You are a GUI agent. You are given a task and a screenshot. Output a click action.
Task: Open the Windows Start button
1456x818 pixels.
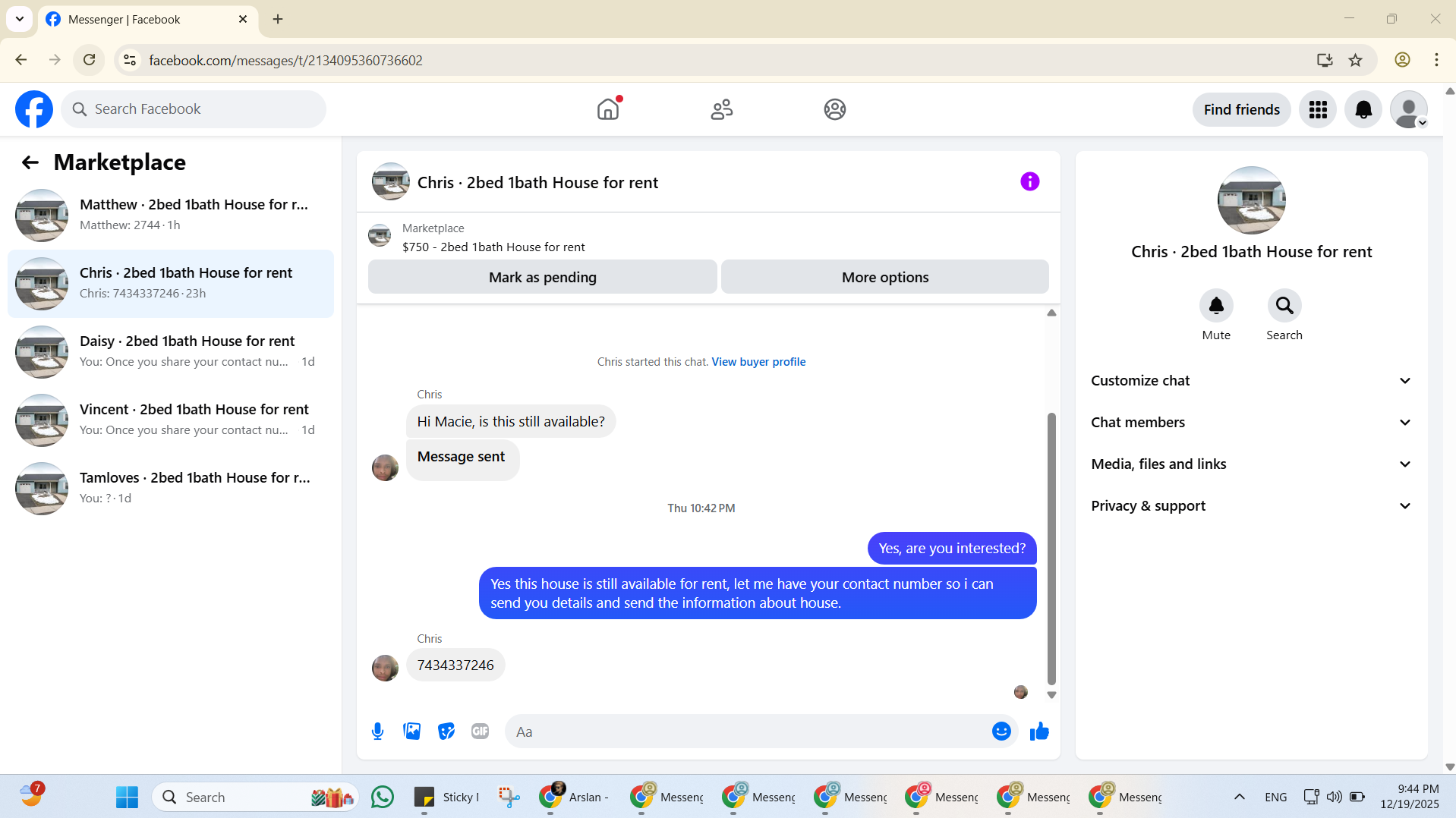coord(127,797)
